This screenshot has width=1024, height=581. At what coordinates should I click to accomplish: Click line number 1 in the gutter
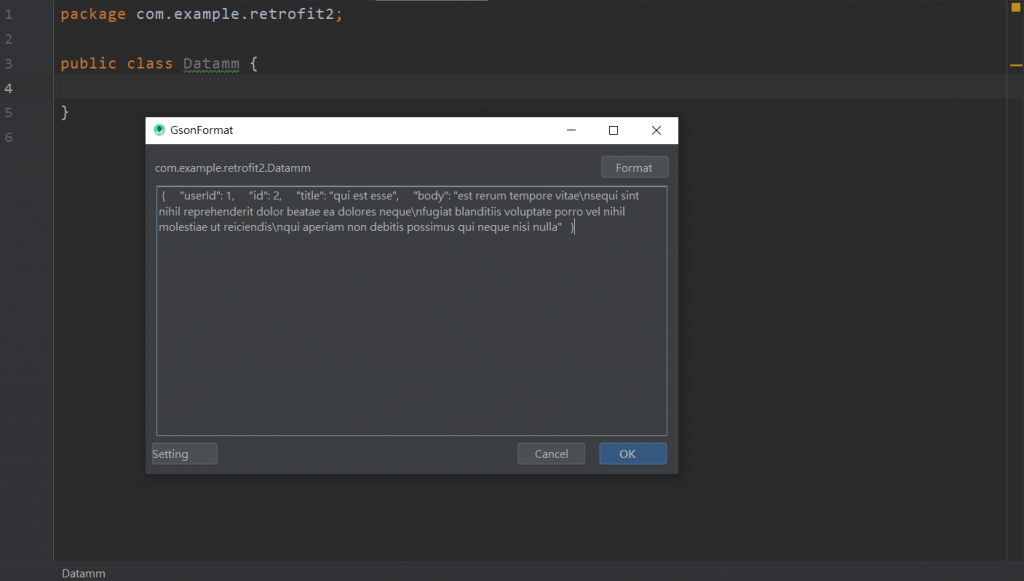point(8,14)
